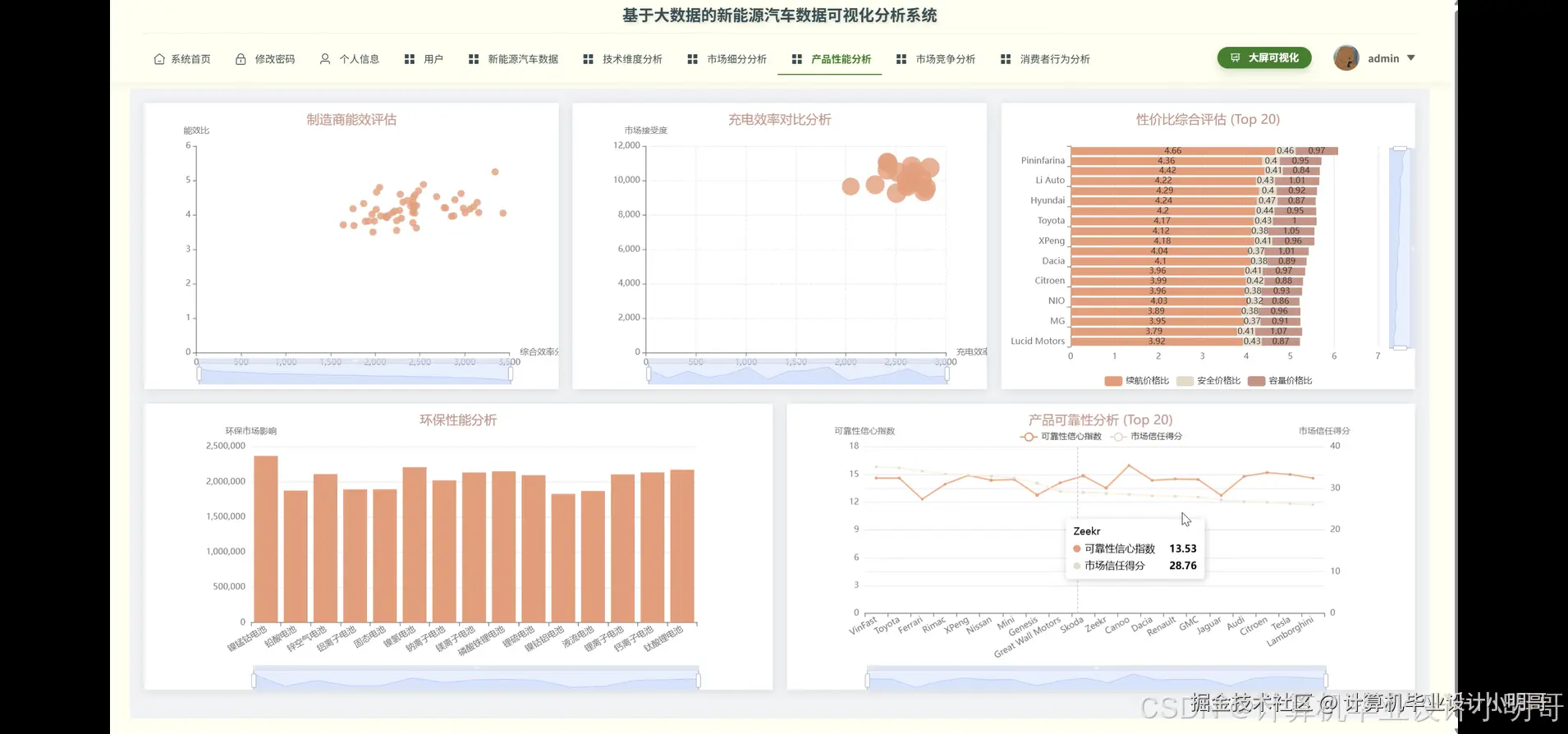Click the 镍锰钴电池 bar in 环保性能分析
The image size is (1568, 734).
266,539
